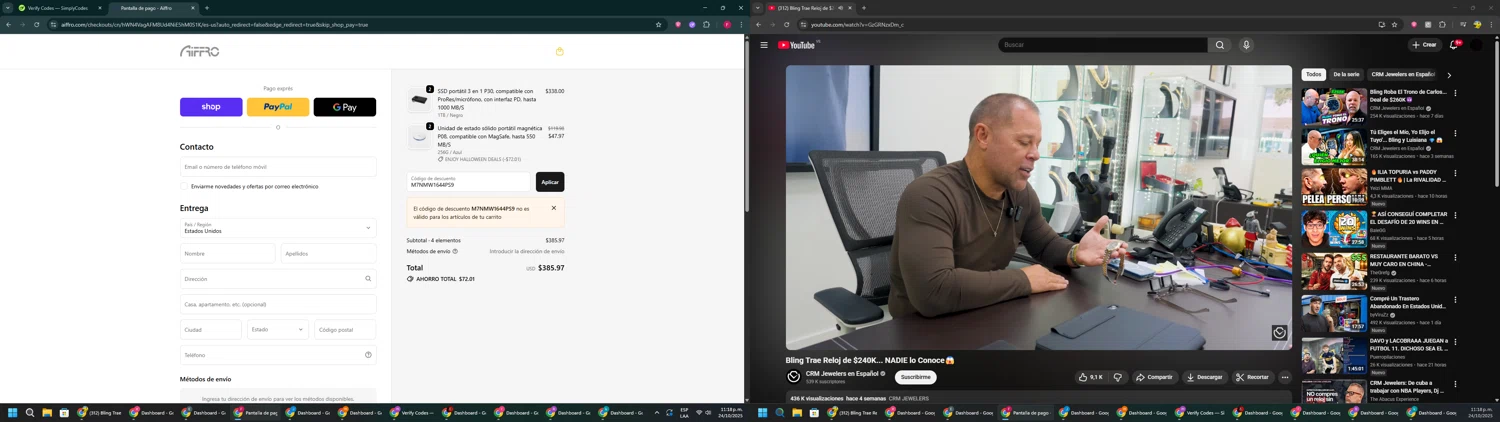Click Descargar download button

coord(1204,377)
